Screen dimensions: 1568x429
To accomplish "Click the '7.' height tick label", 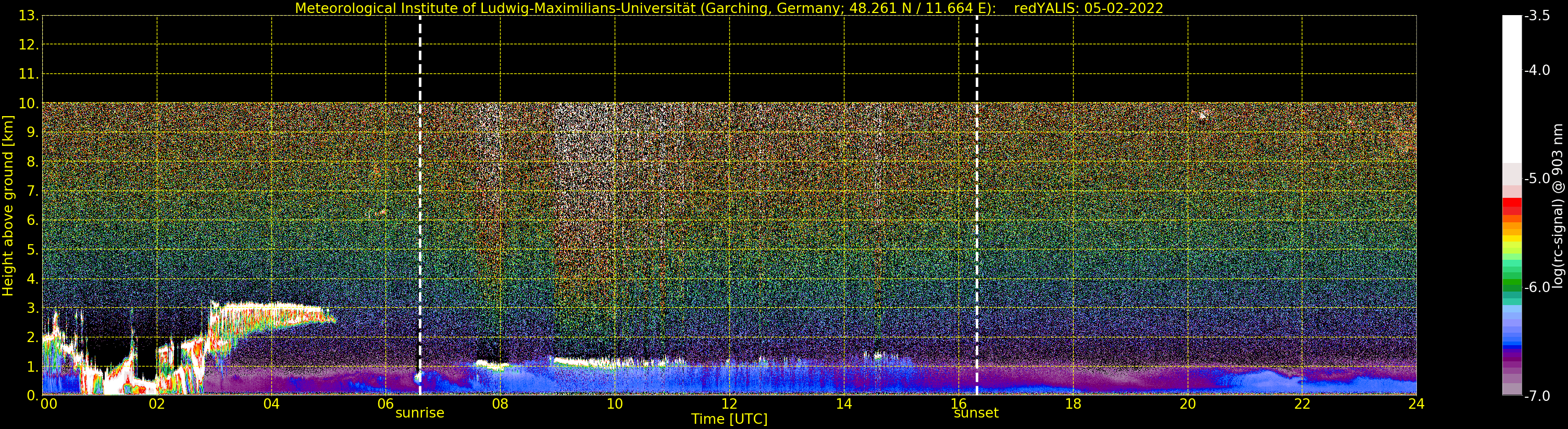I will [x=33, y=191].
